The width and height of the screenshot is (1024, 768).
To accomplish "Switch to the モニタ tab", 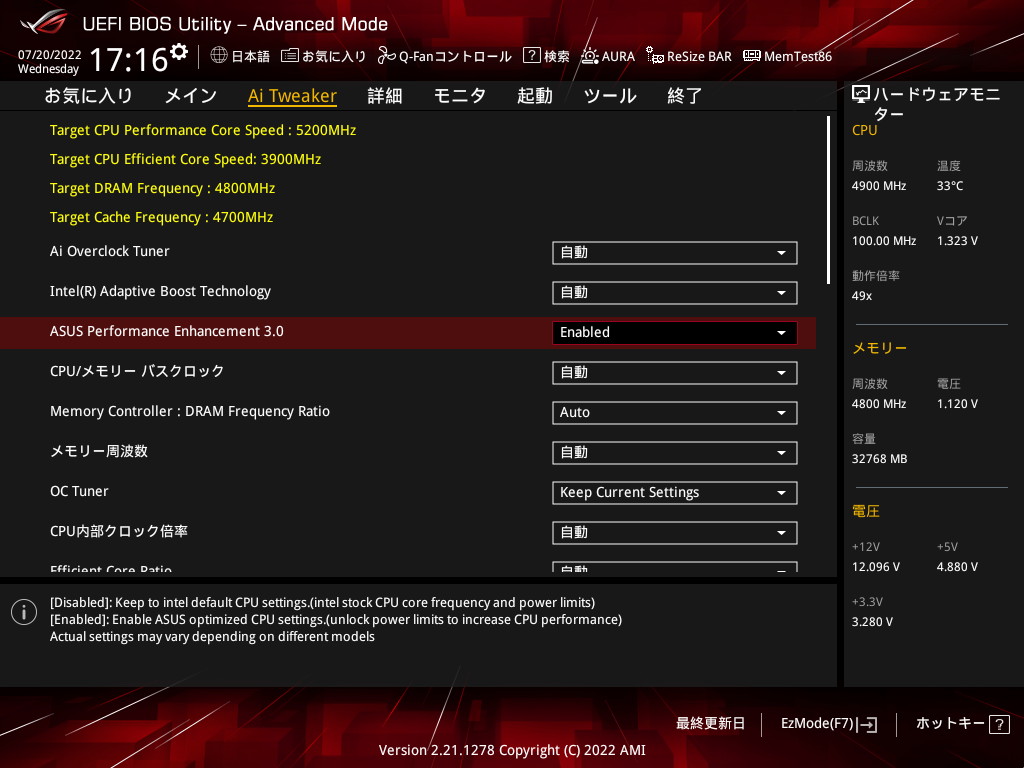I will click(x=460, y=96).
